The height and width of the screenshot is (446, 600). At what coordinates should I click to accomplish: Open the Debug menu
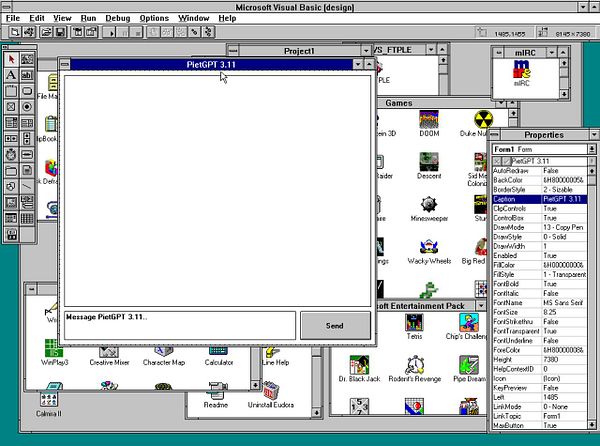117,18
